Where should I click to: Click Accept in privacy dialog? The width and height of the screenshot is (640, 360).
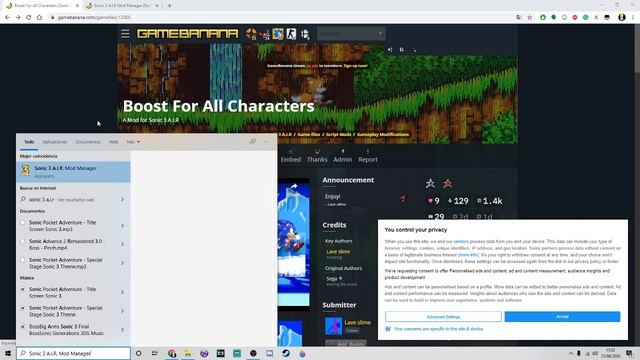point(562,317)
